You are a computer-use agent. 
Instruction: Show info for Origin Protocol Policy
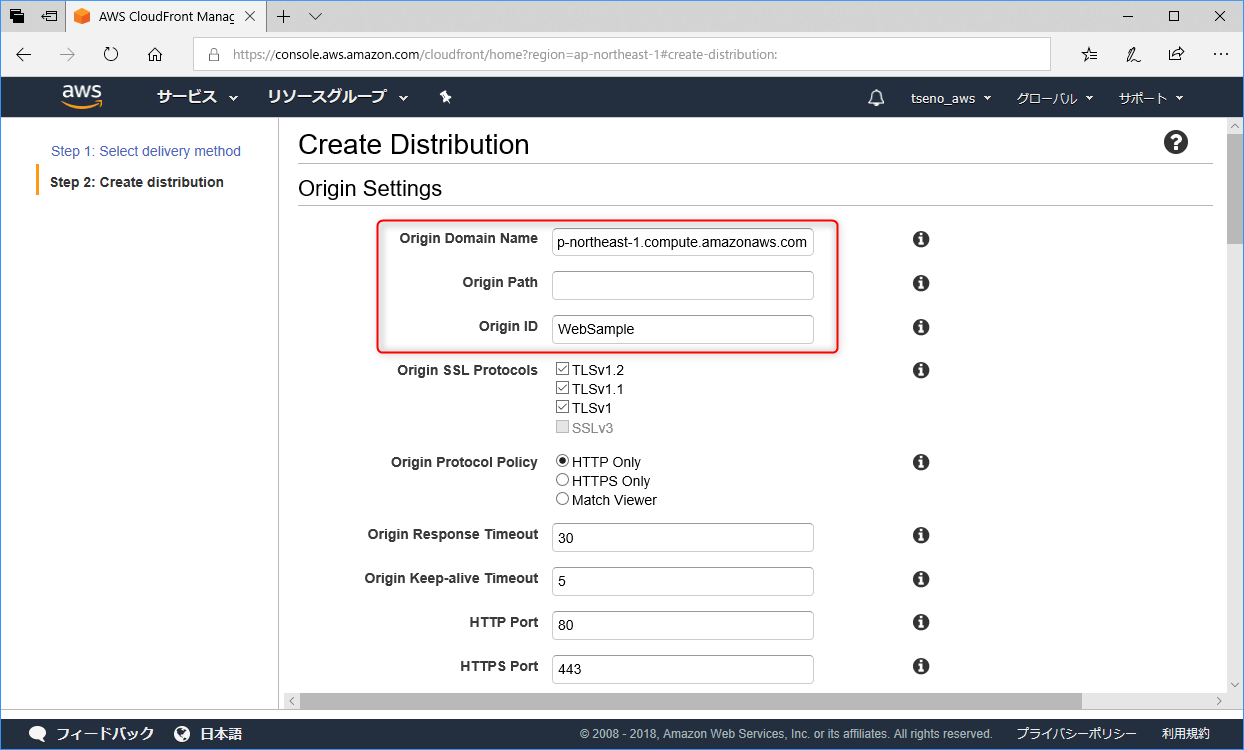click(921, 462)
